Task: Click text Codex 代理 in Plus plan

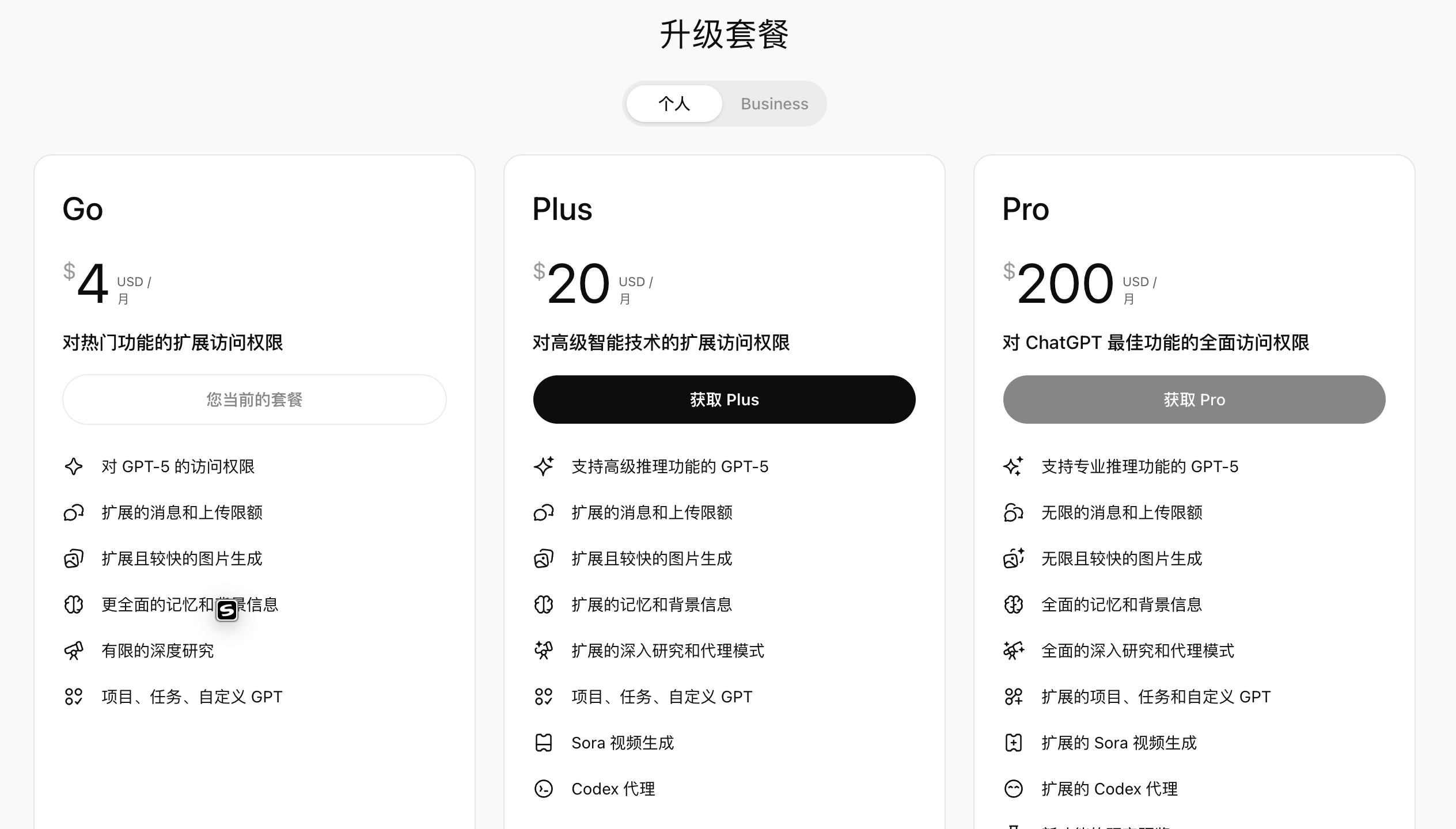Action: pyautogui.click(x=613, y=789)
